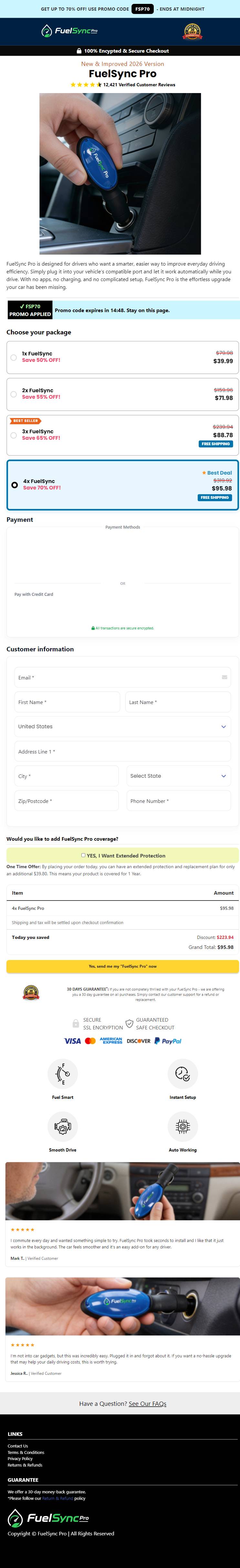Screen dimensions: 240x1568
Task: Click the Instant Setup clock icon
Action: point(183,1074)
